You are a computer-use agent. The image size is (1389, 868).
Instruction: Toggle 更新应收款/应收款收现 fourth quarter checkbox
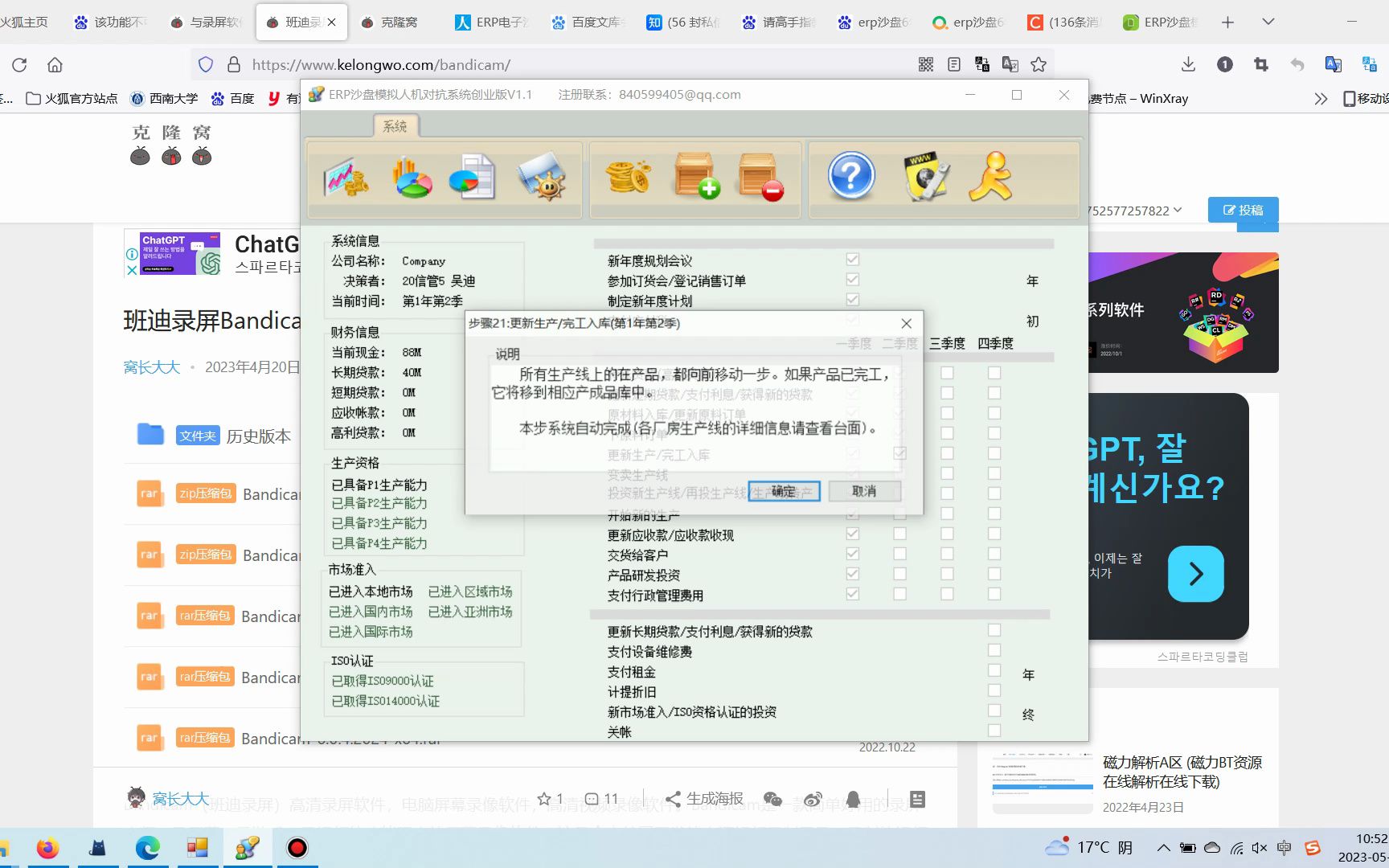(x=994, y=534)
